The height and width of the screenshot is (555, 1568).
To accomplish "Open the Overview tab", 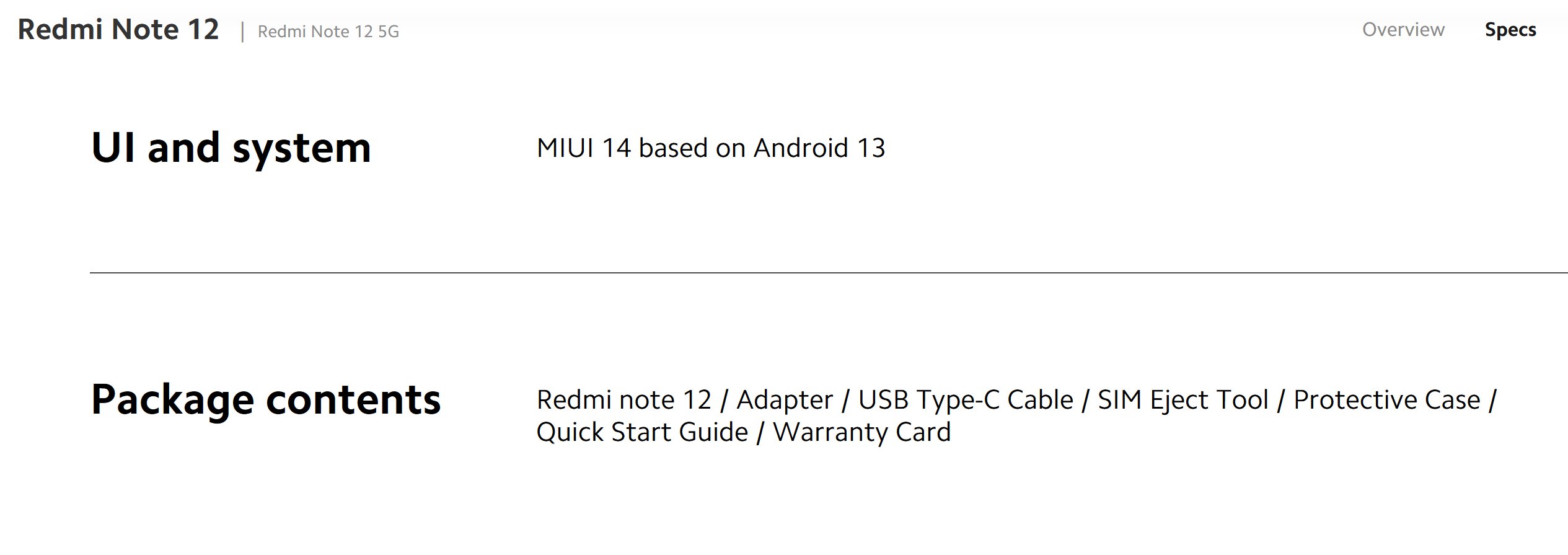I will (x=1403, y=30).
